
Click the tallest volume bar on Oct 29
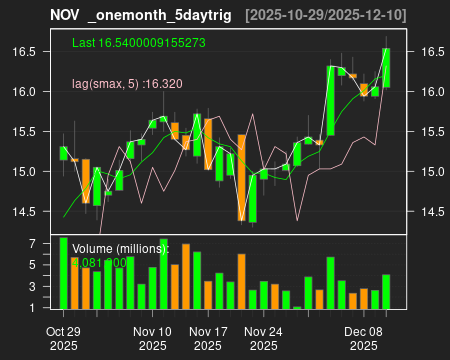click(x=63, y=273)
